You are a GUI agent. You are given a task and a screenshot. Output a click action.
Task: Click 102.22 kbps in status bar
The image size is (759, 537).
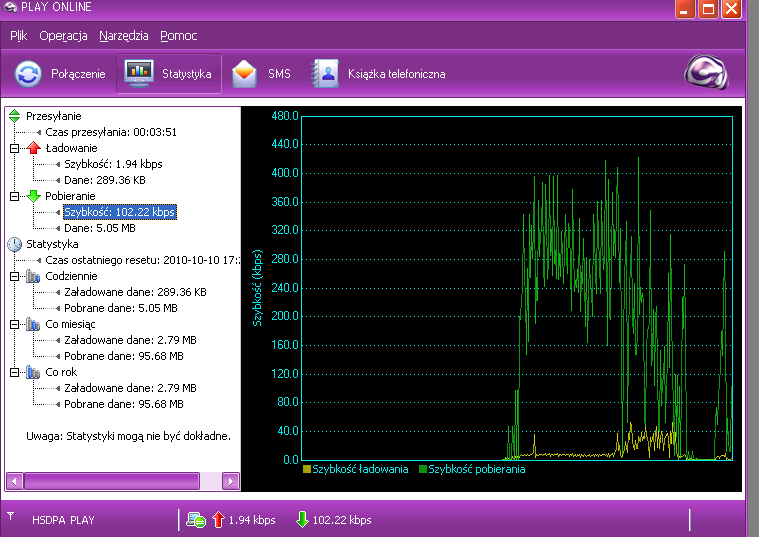pos(342,520)
